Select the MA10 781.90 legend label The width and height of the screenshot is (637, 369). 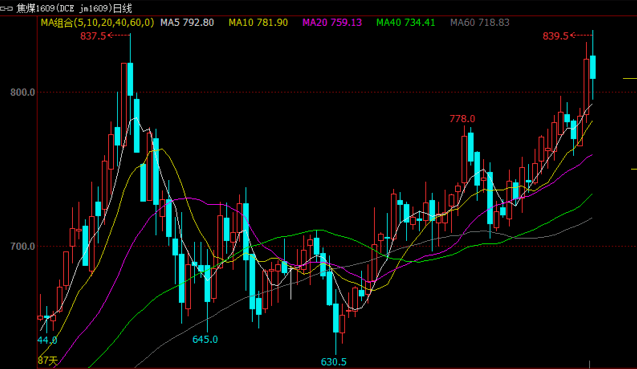coord(258,23)
